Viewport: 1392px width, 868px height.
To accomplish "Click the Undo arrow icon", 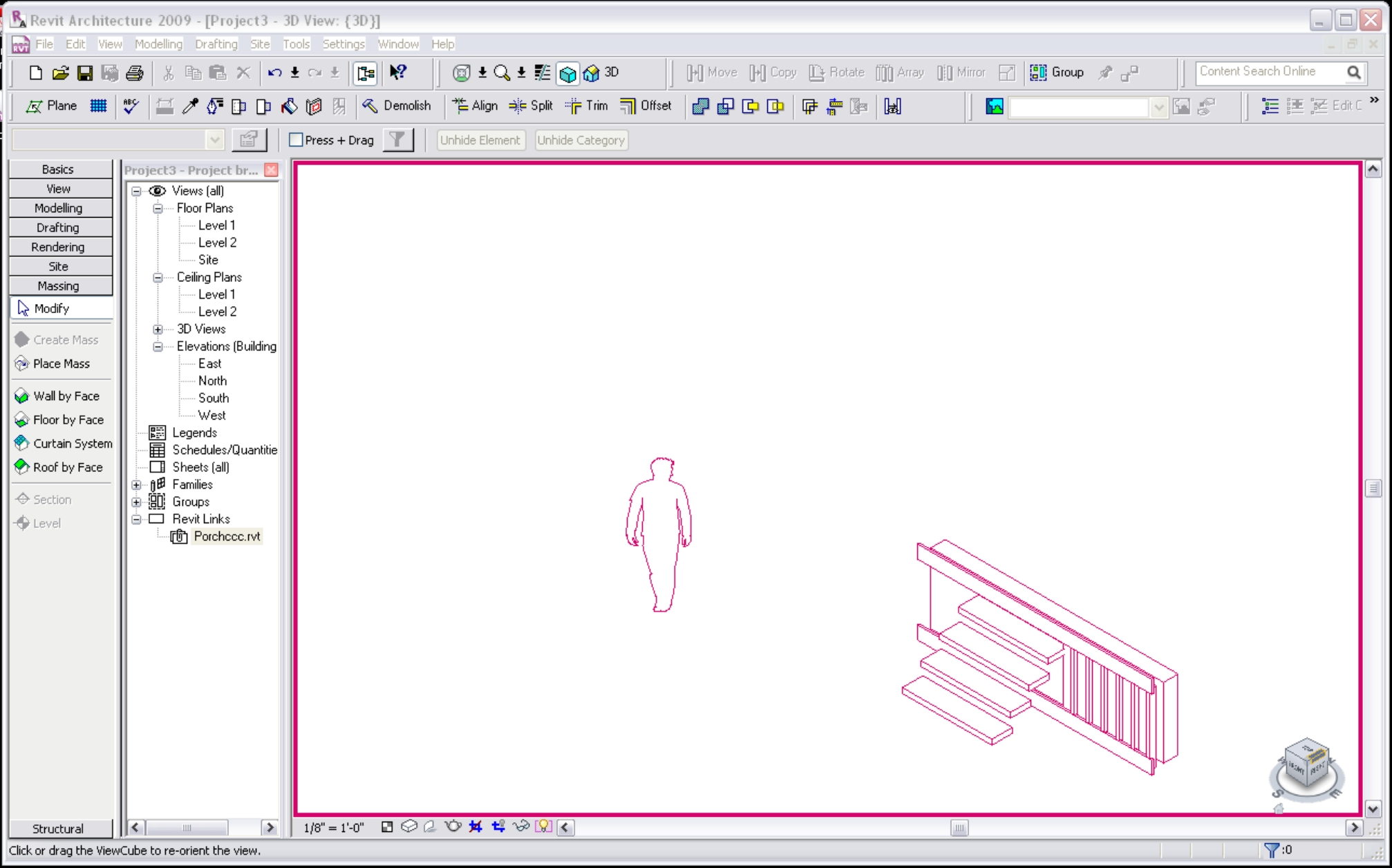I will pyautogui.click(x=274, y=73).
